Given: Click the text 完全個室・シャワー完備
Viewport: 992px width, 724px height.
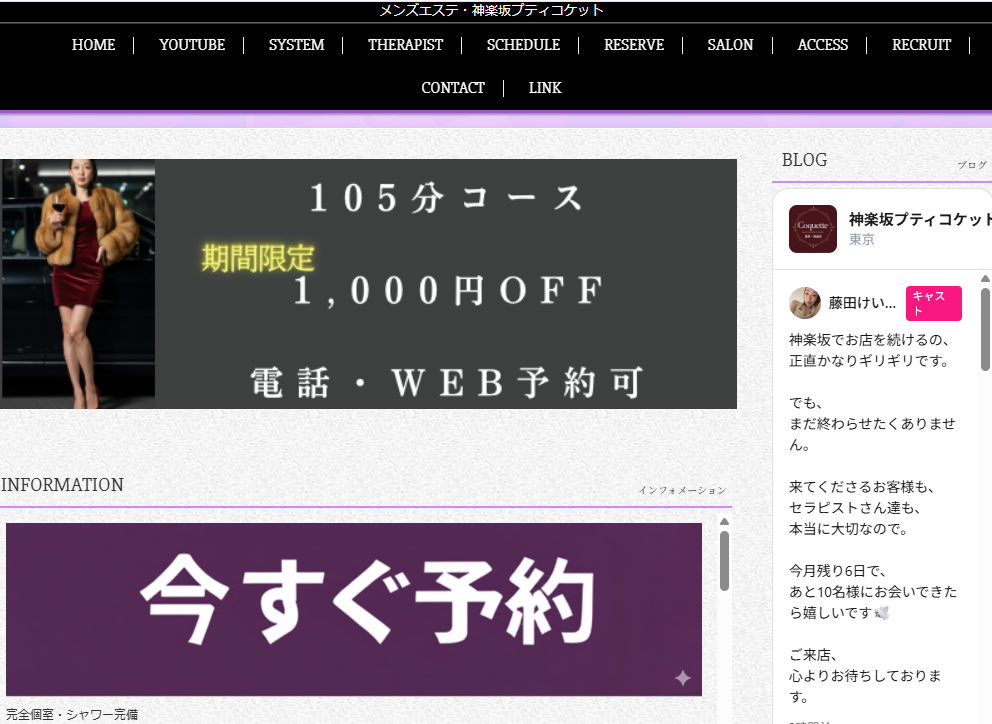Looking at the screenshot, I should [72, 715].
